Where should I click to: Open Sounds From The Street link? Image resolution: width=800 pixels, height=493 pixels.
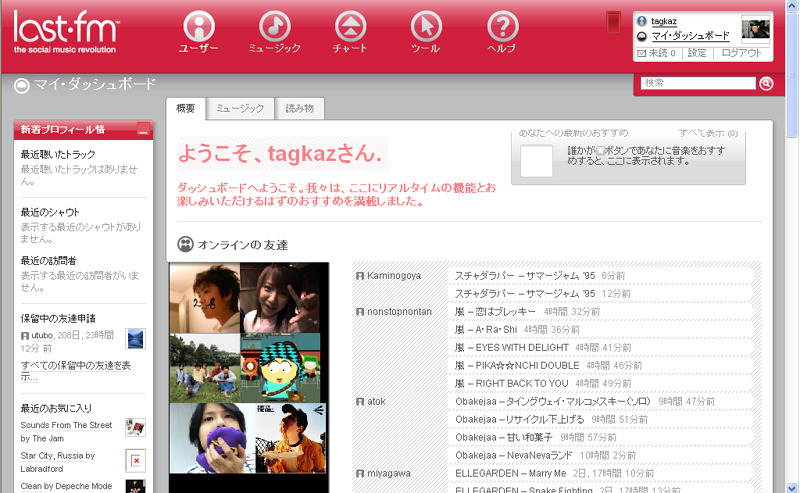[x=66, y=425]
